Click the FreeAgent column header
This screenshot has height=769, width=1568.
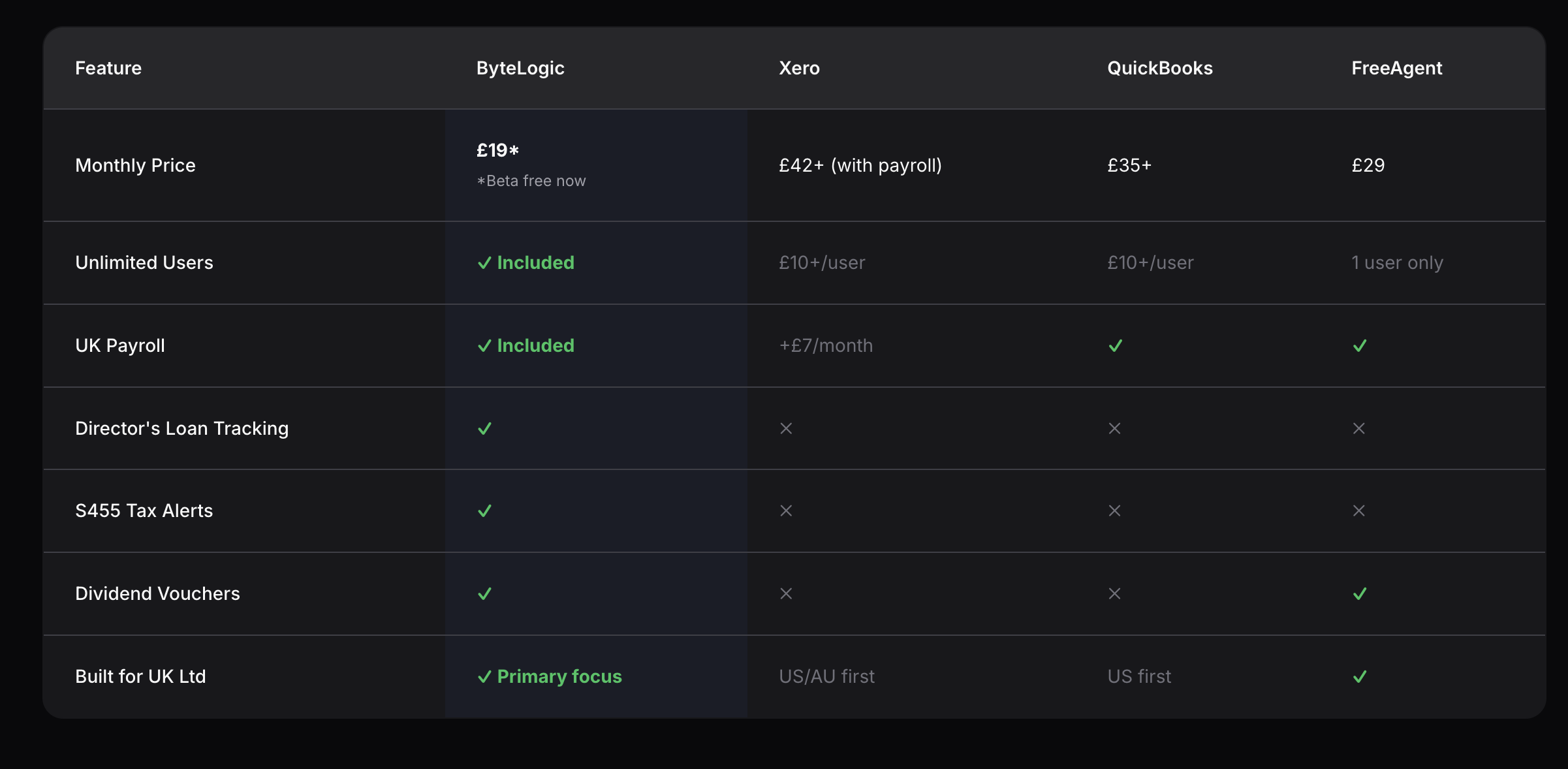pos(1396,68)
